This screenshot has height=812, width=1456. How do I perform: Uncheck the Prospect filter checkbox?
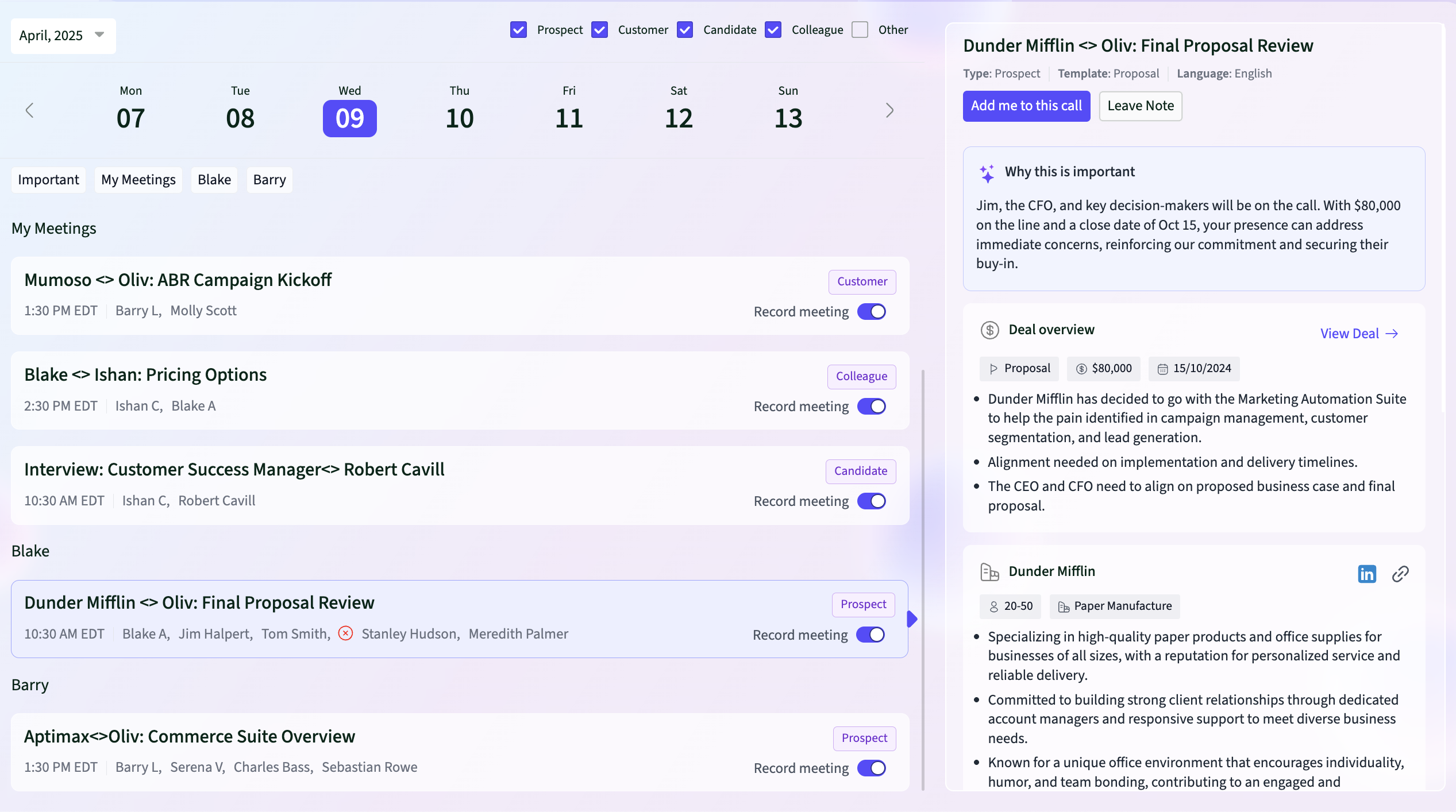tap(518, 30)
